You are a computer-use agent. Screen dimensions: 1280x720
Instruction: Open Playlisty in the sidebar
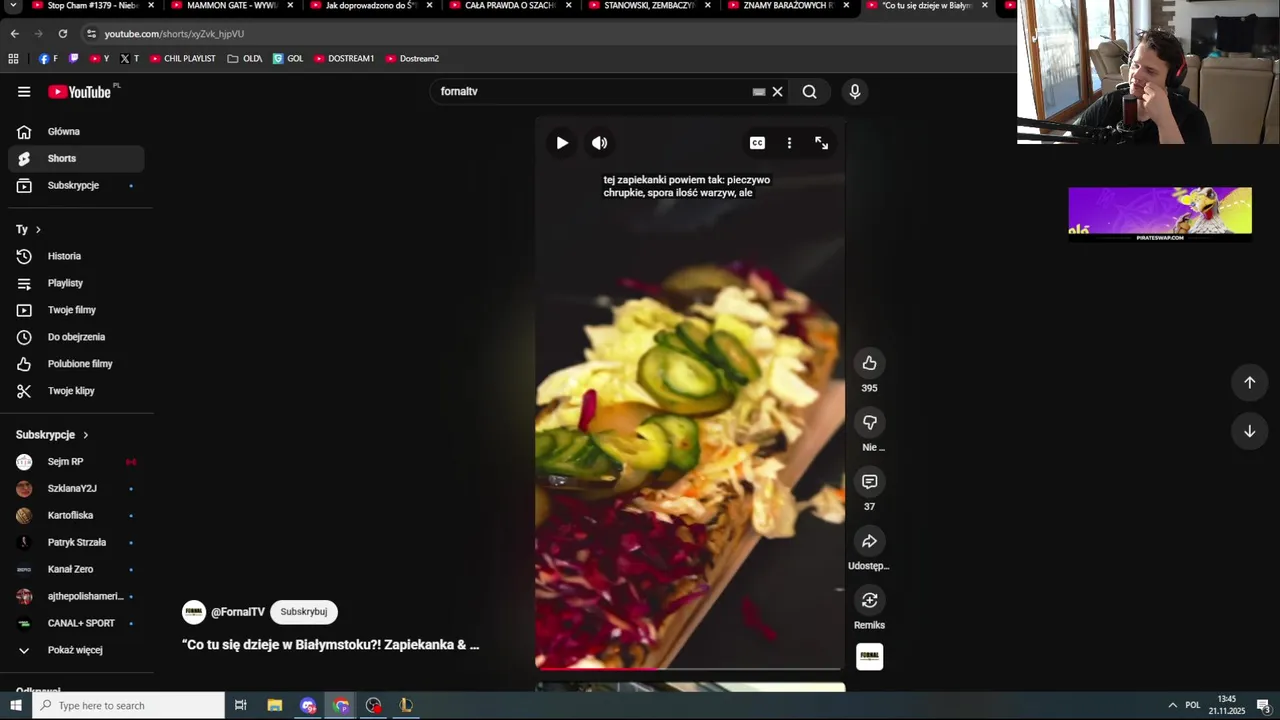point(76,283)
